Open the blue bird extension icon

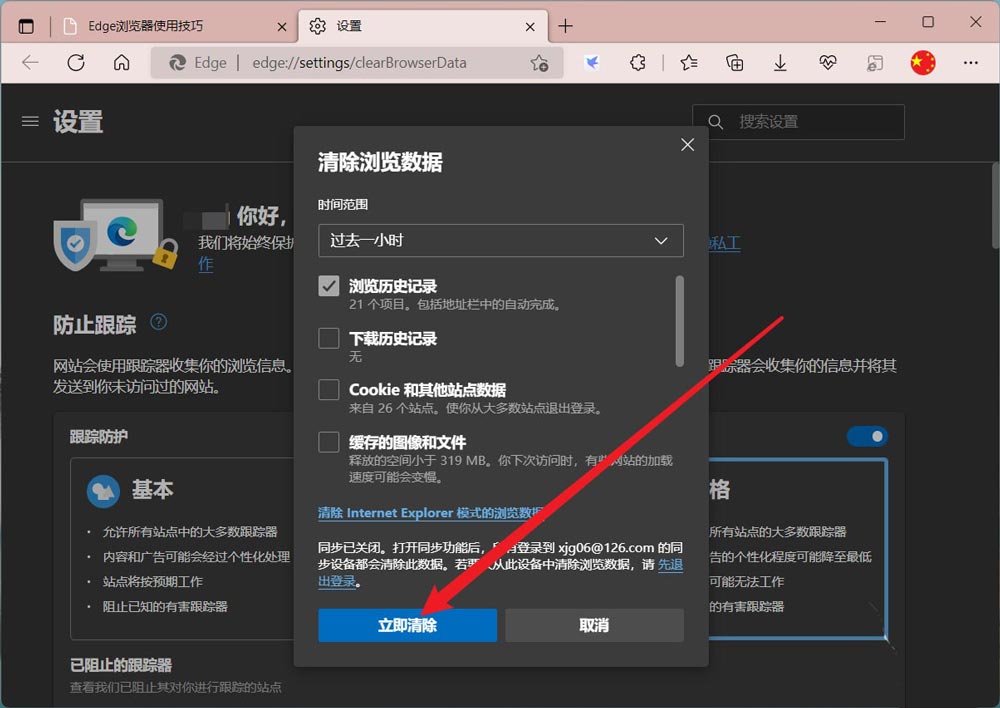point(590,62)
